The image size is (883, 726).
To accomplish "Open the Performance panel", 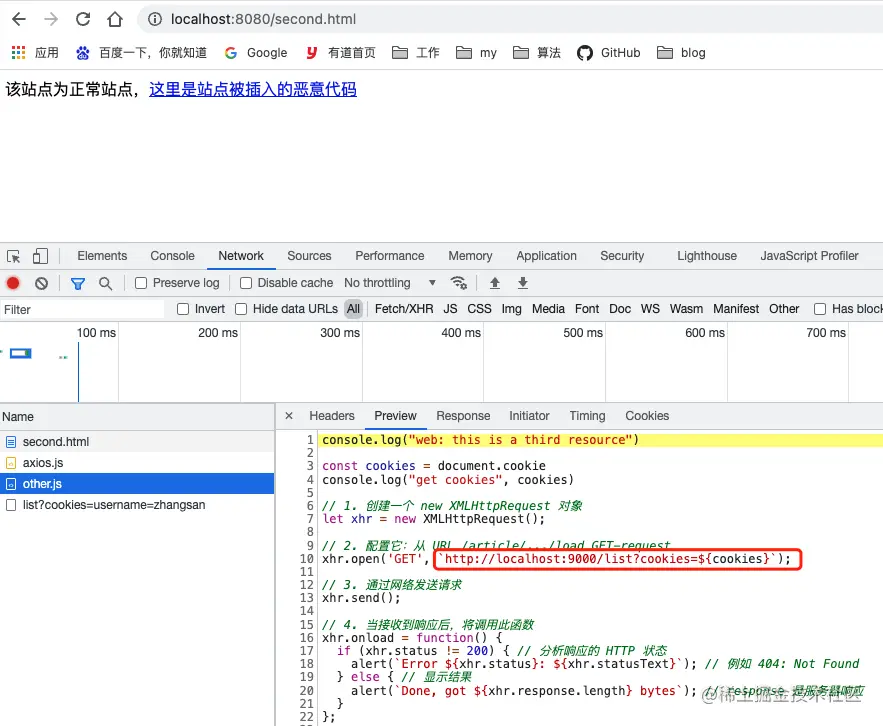I will click(x=390, y=256).
